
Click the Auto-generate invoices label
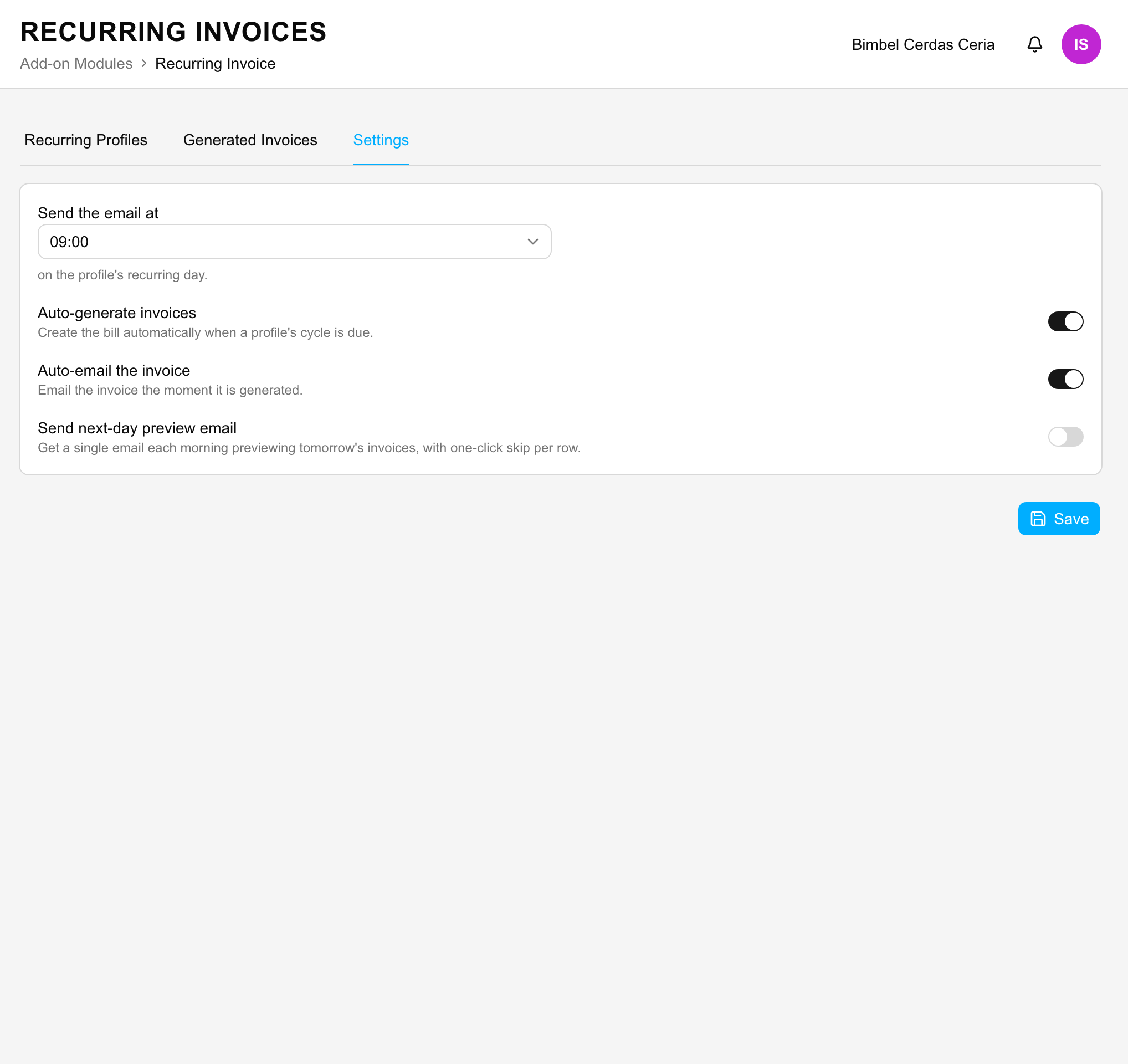point(117,313)
